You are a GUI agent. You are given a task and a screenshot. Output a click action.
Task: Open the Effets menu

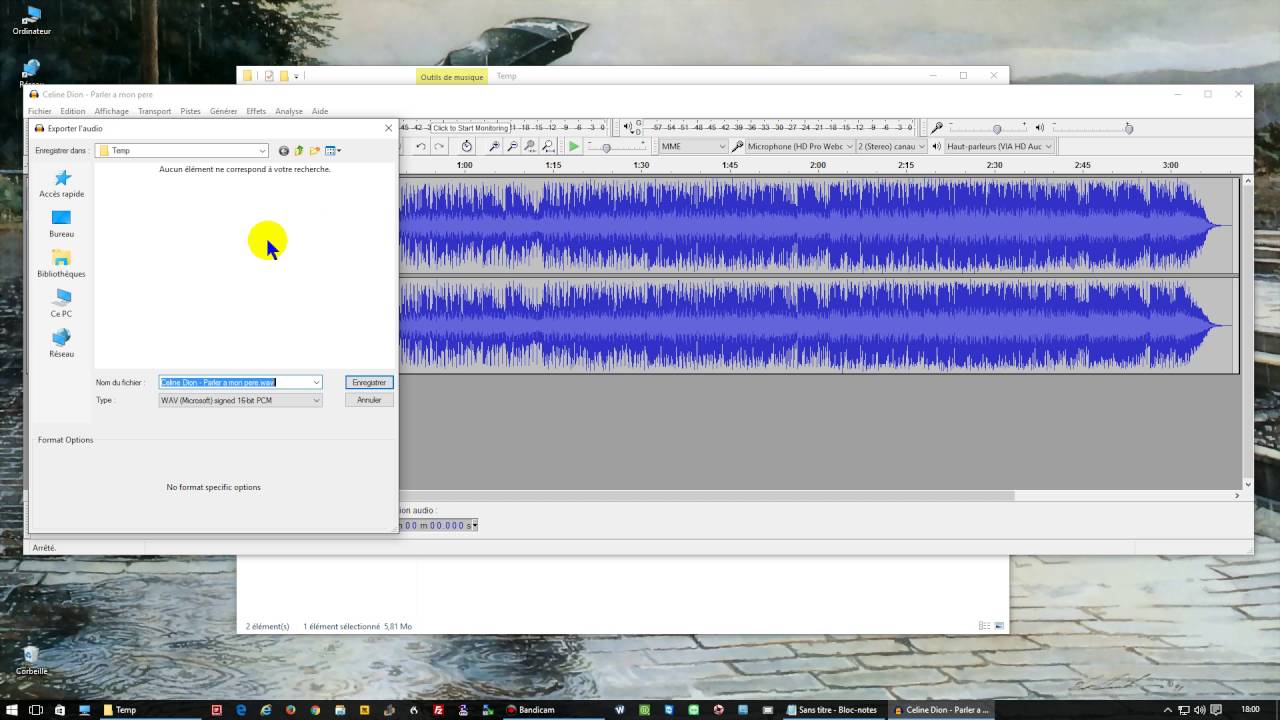tap(256, 111)
